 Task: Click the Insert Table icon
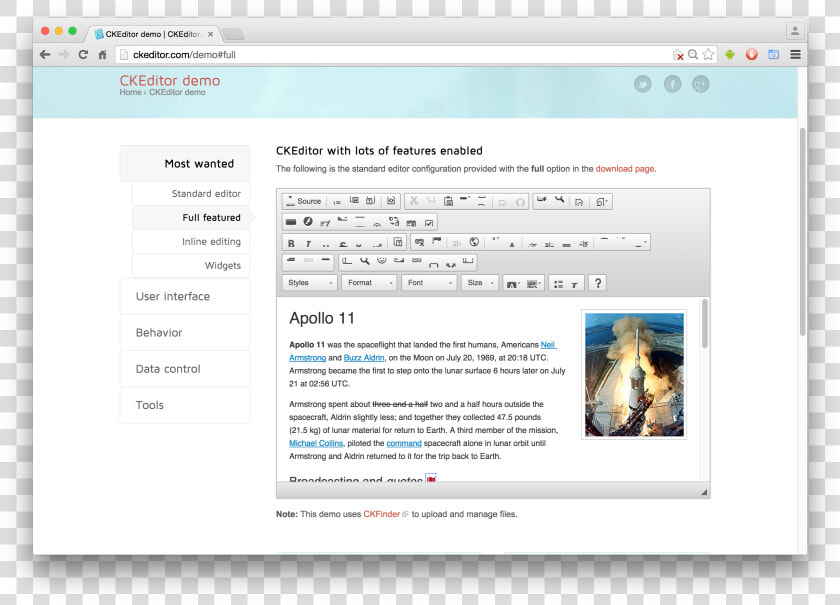(x=381, y=262)
